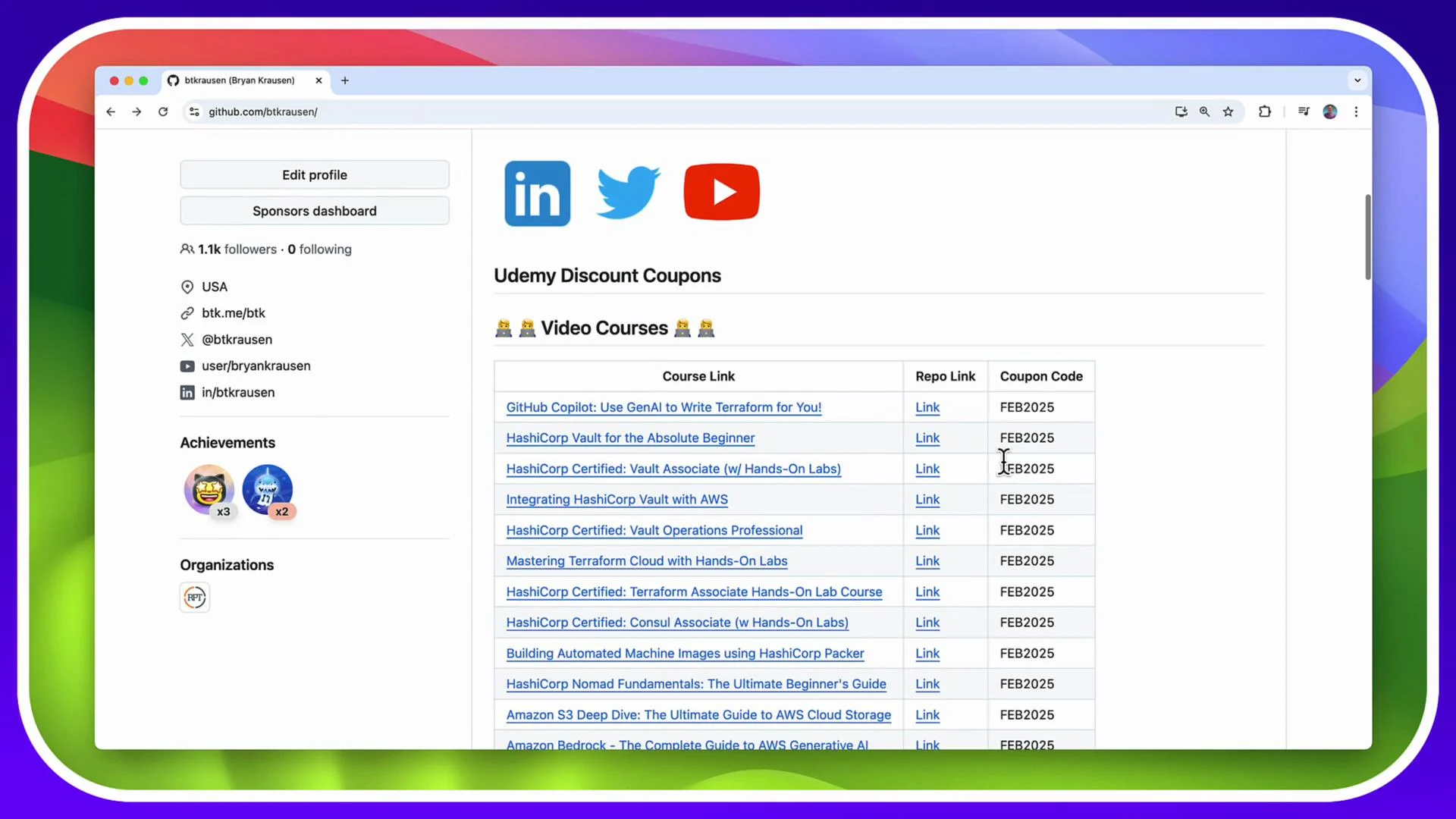Open Vault Associate Hands-On Labs course link
The width and height of the screenshot is (1456, 819).
pyautogui.click(x=673, y=469)
